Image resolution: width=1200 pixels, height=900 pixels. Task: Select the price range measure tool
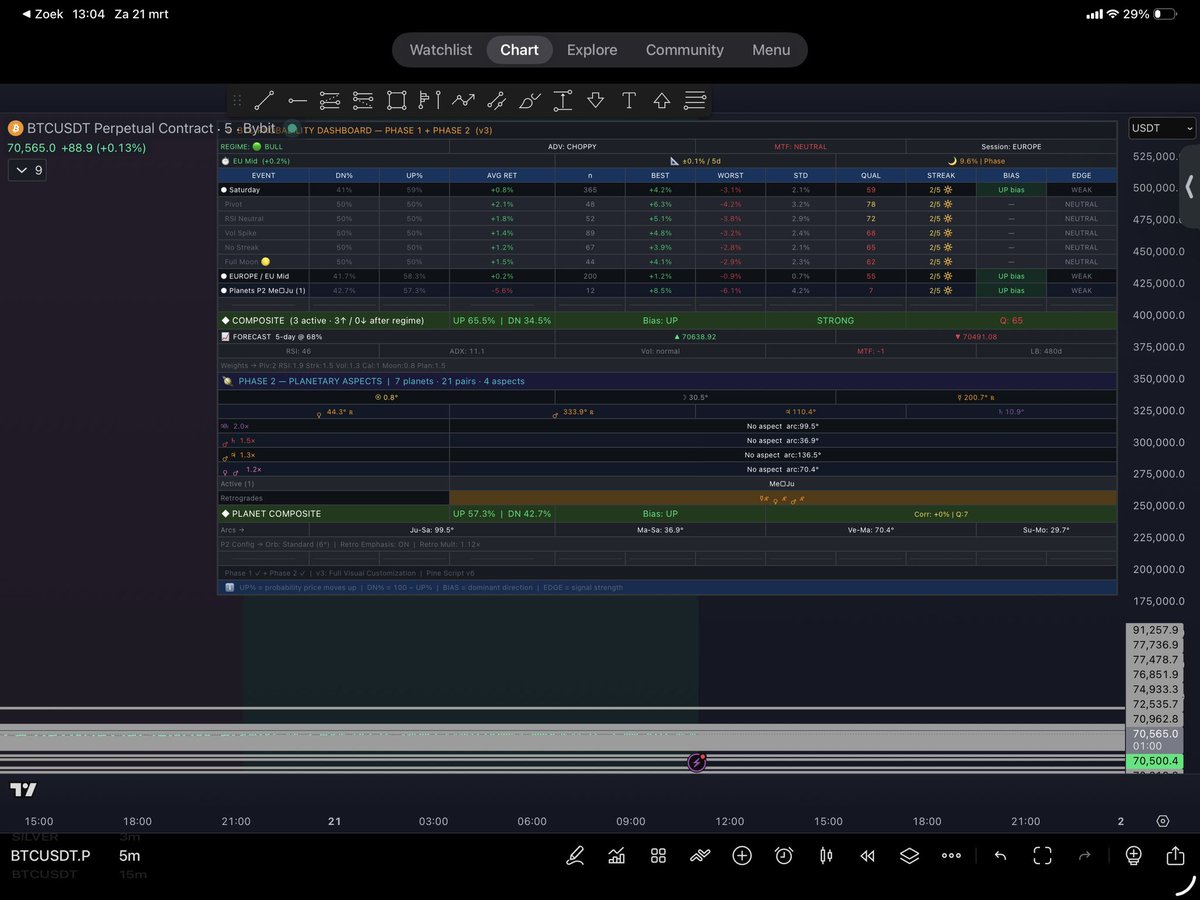(562, 100)
